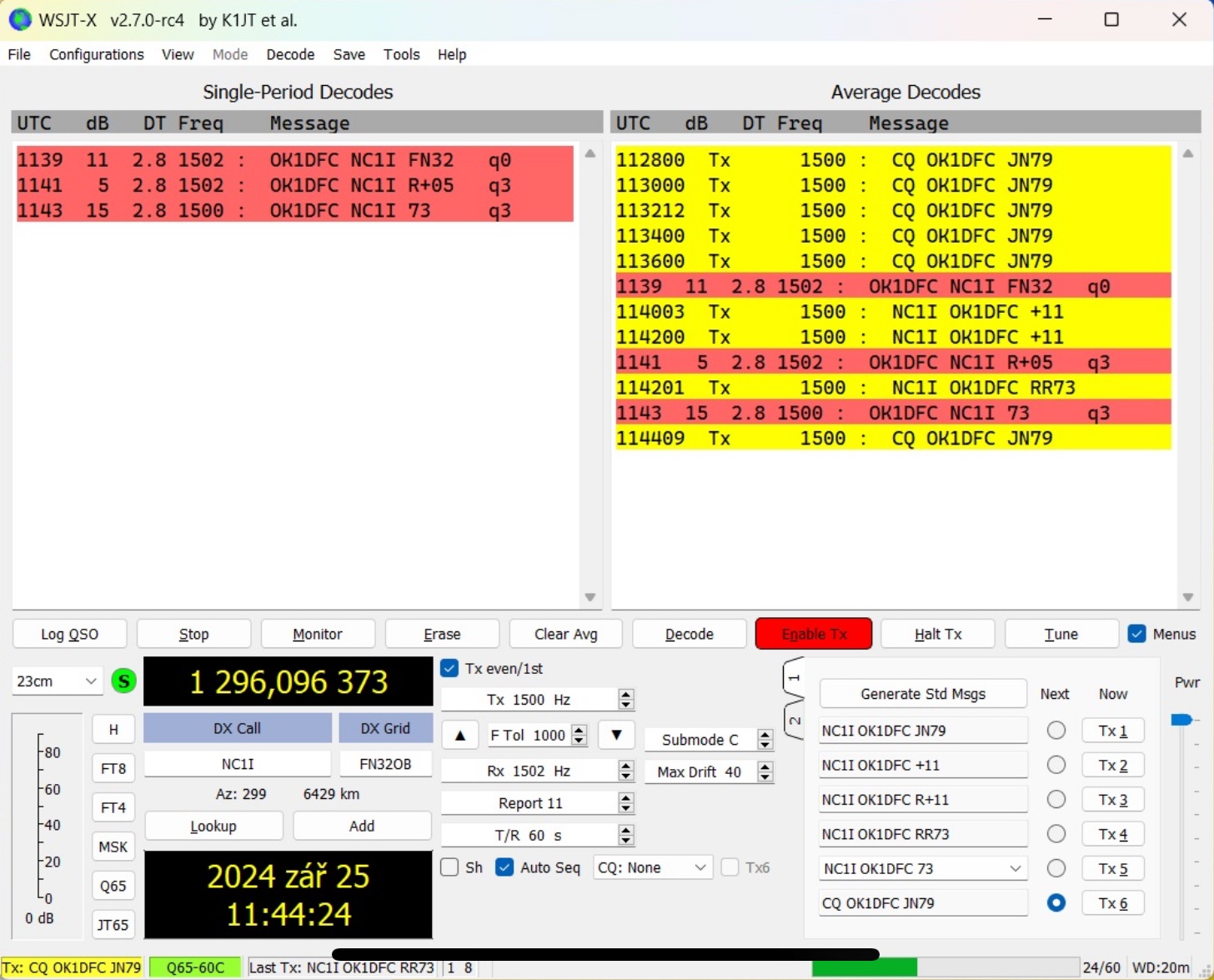
Task: Adjust the Submode C spinner arrows
Action: 765,739
